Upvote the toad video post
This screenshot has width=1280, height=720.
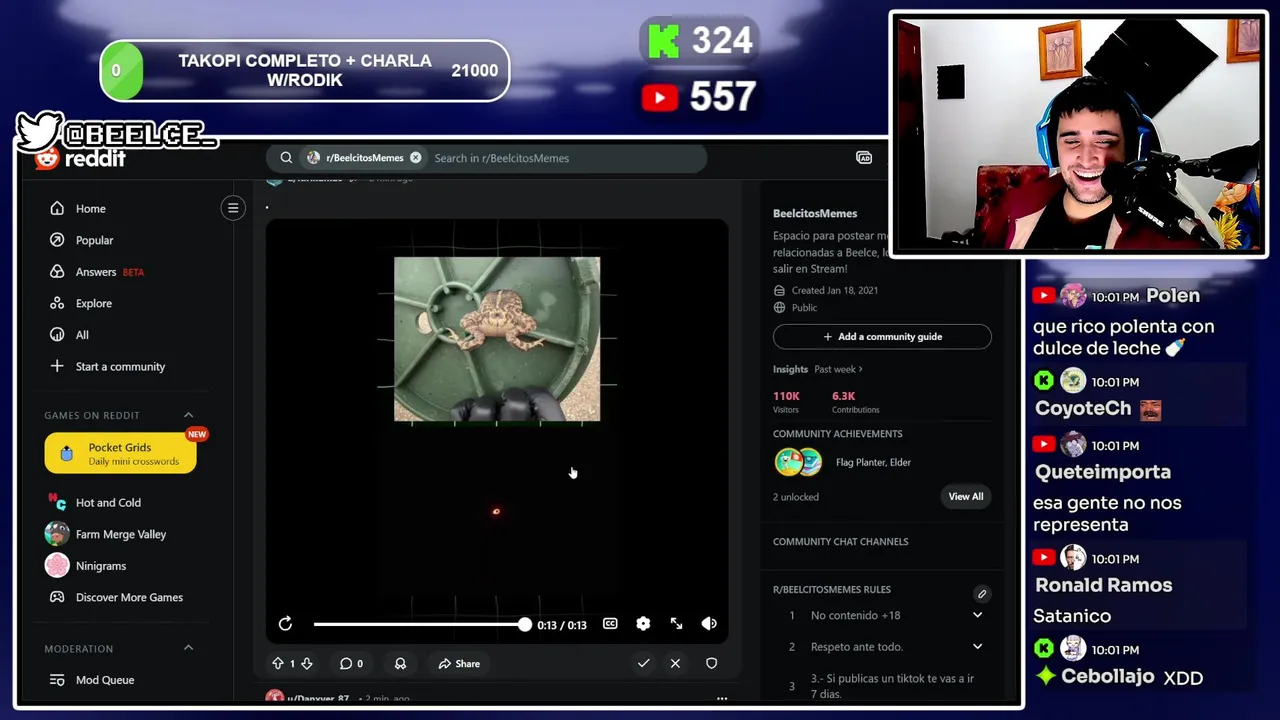point(278,663)
